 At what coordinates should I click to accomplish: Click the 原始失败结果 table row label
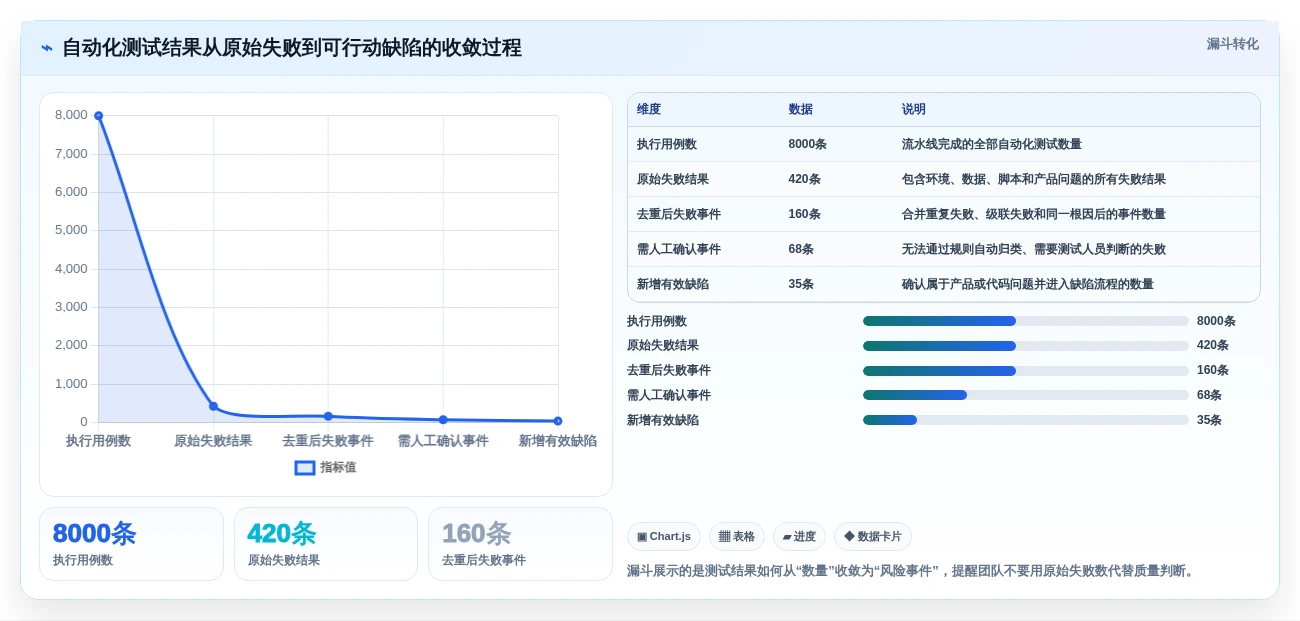point(673,179)
